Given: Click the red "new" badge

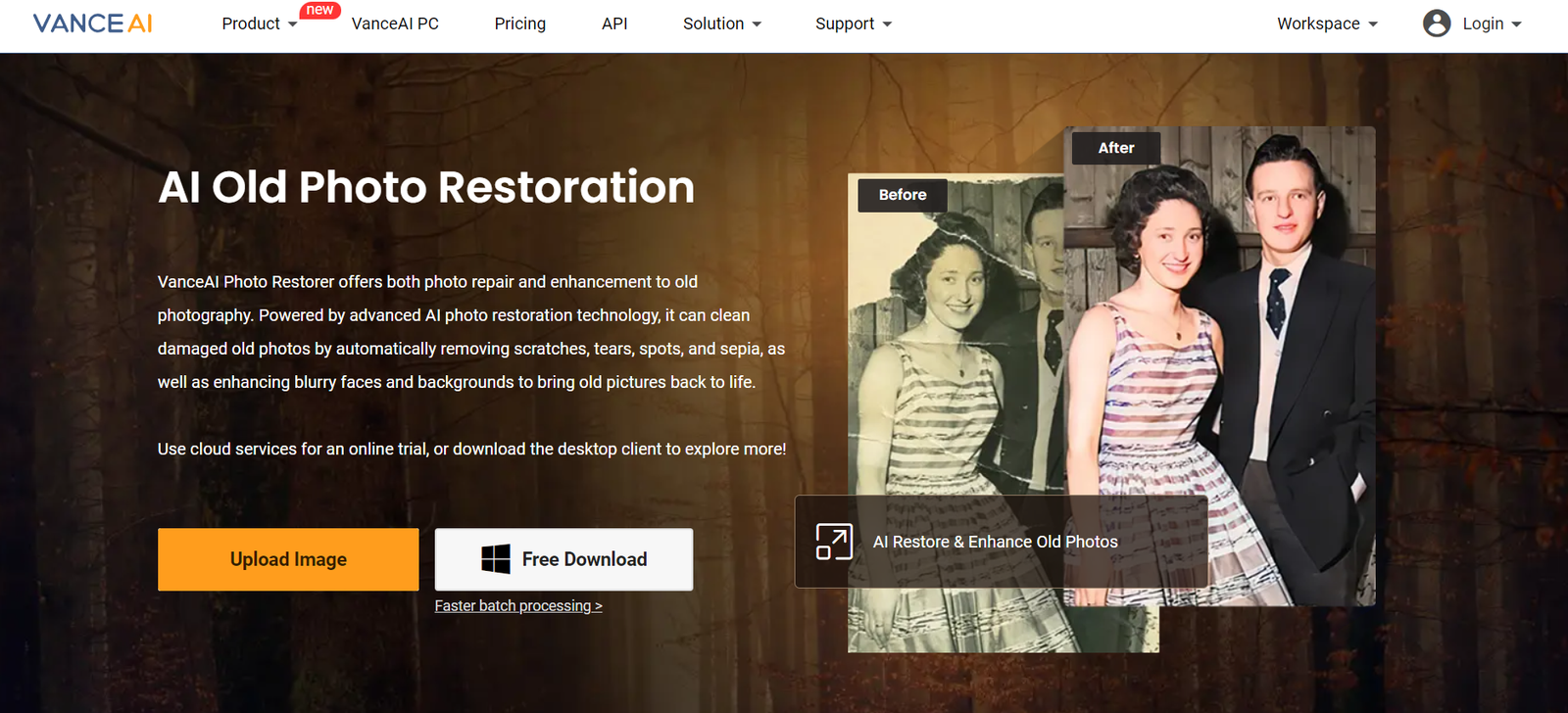Looking at the screenshot, I should point(319,10).
